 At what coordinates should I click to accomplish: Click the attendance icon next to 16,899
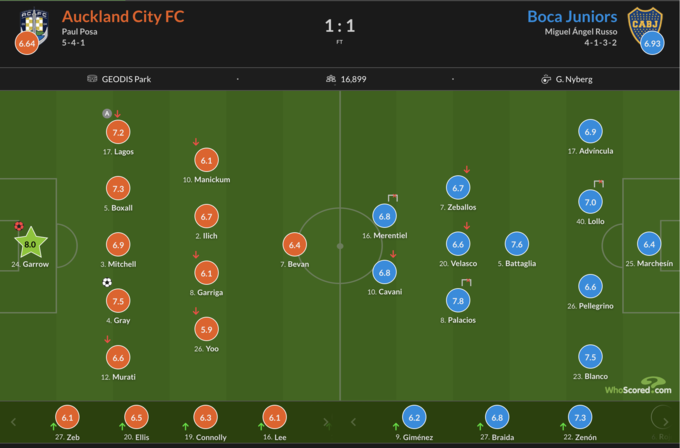coord(331,79)
